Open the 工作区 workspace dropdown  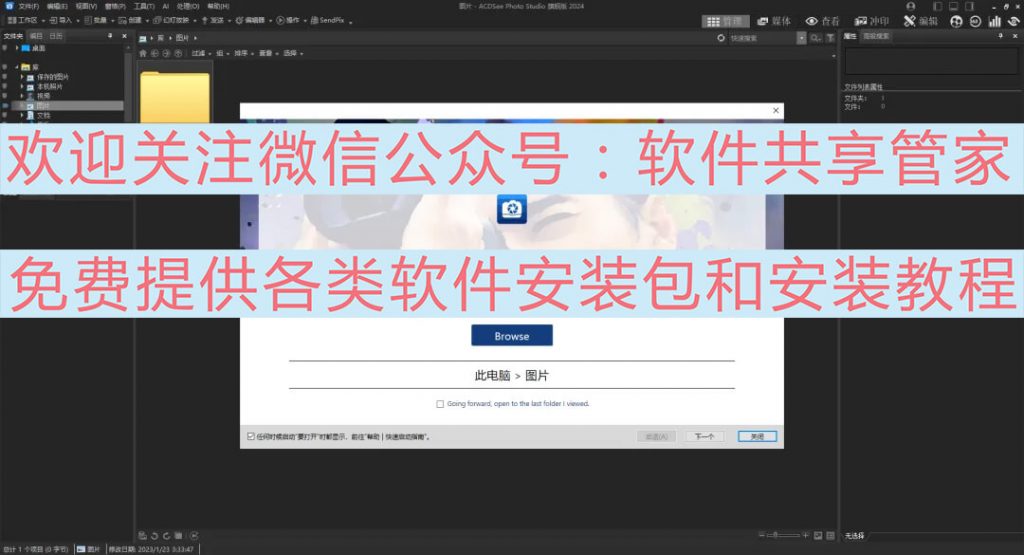coord(26,20)
